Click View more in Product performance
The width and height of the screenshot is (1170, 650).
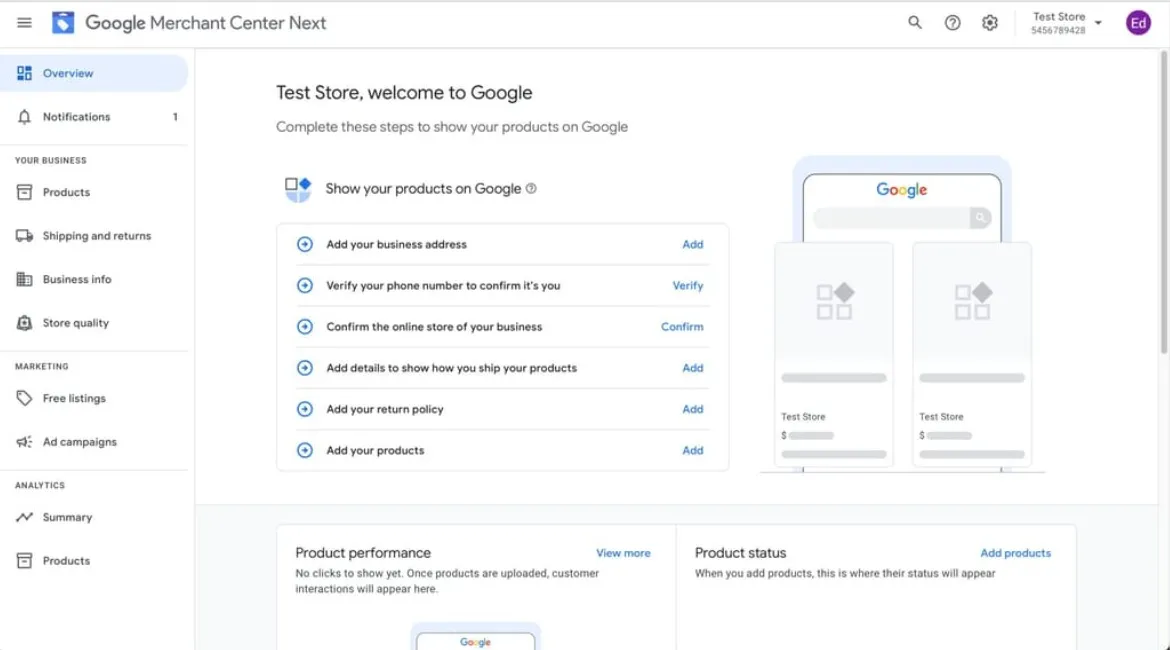[623, 552]
